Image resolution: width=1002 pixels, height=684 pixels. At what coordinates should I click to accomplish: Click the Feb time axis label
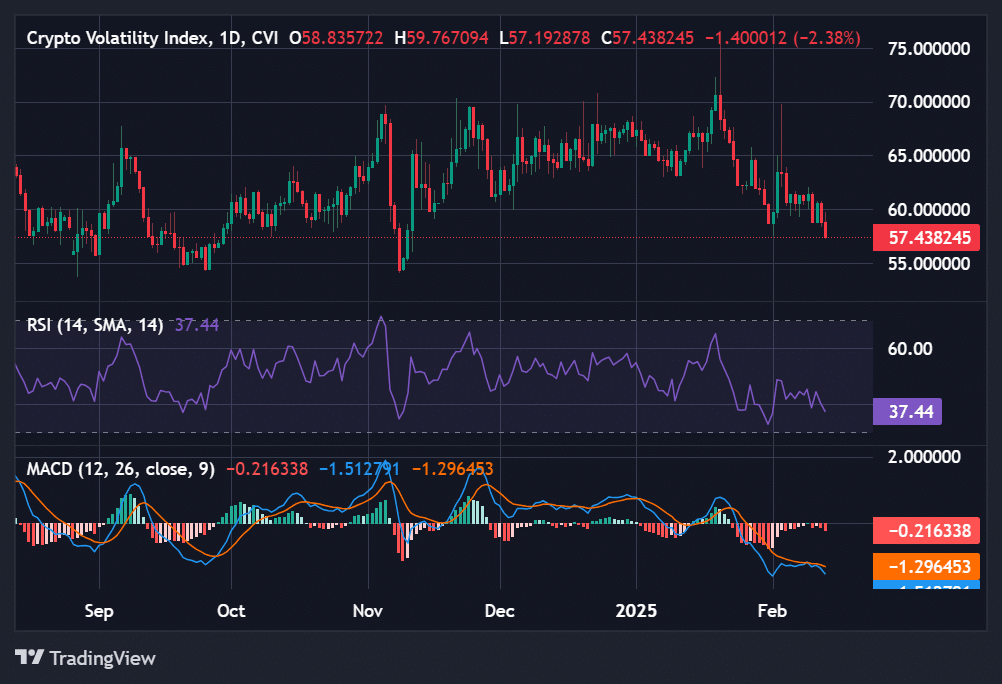[x=771, y=610]
